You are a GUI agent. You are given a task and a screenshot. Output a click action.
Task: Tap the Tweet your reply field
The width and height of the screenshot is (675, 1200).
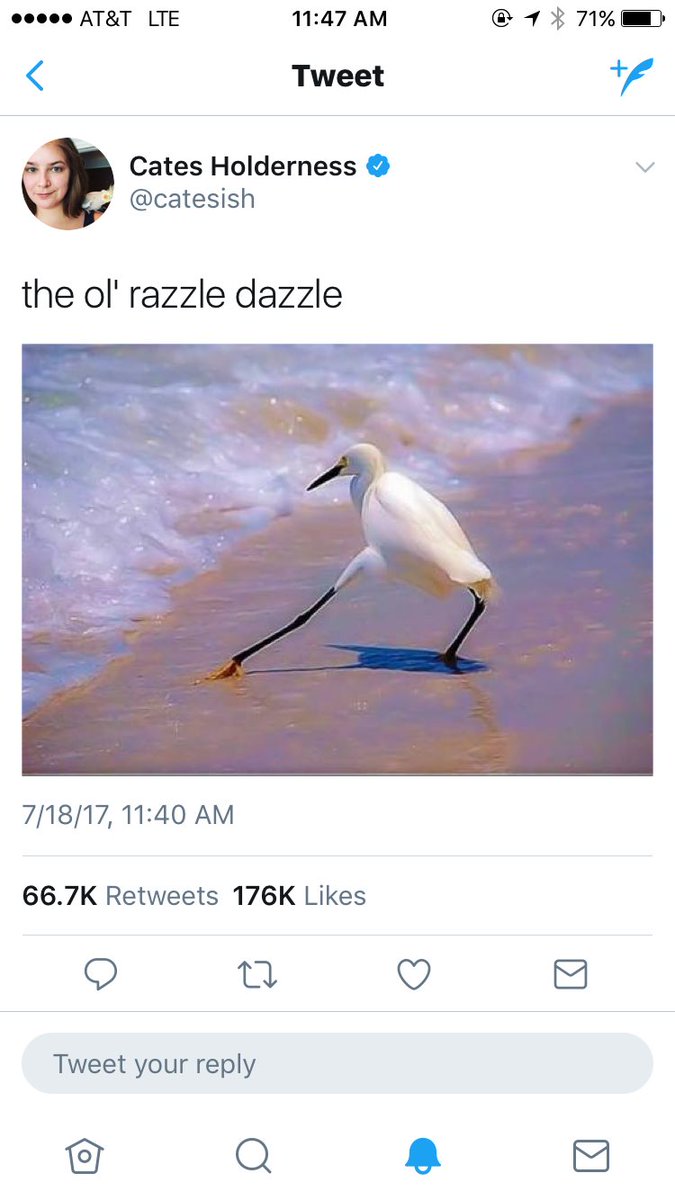click(337, 1063)
